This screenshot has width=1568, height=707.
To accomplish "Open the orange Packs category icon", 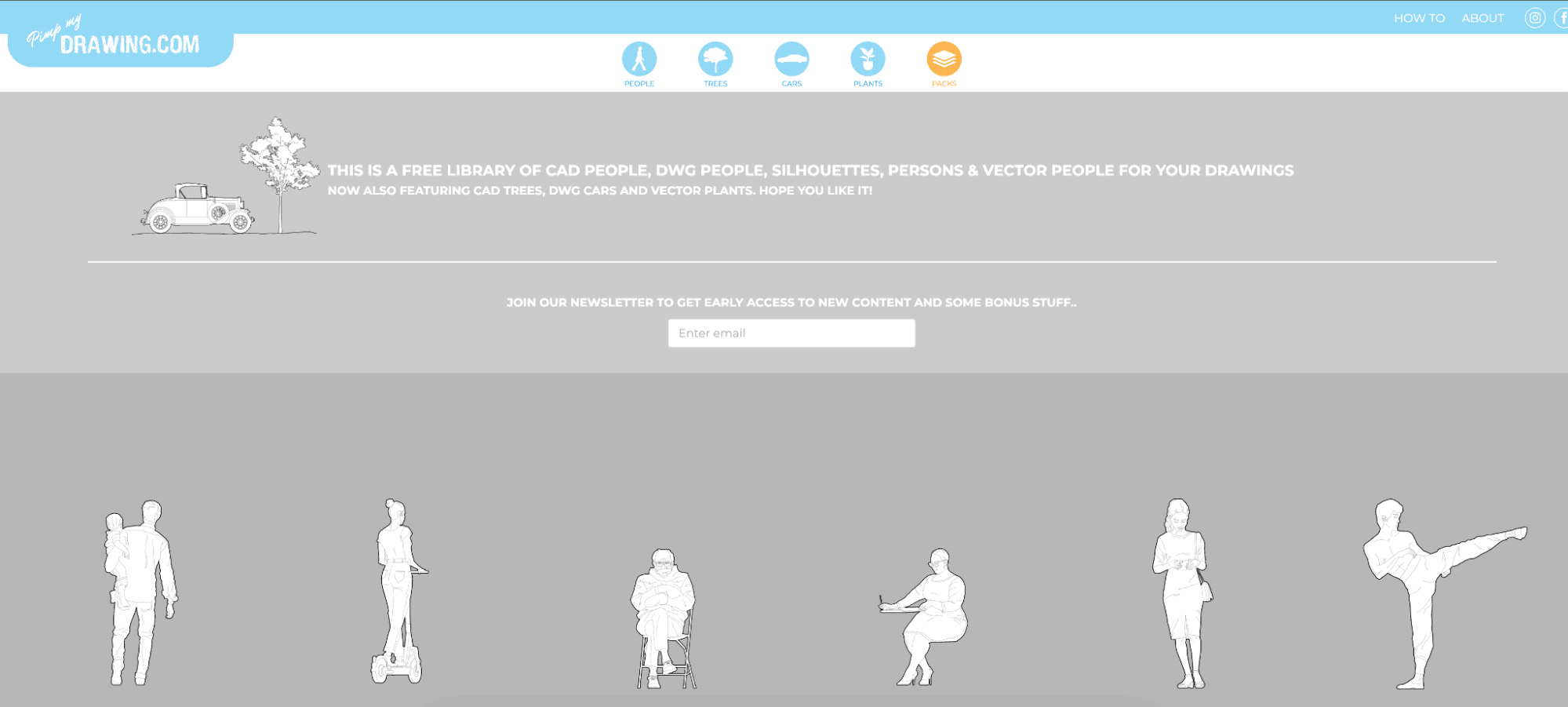I will tap(944, 60).
